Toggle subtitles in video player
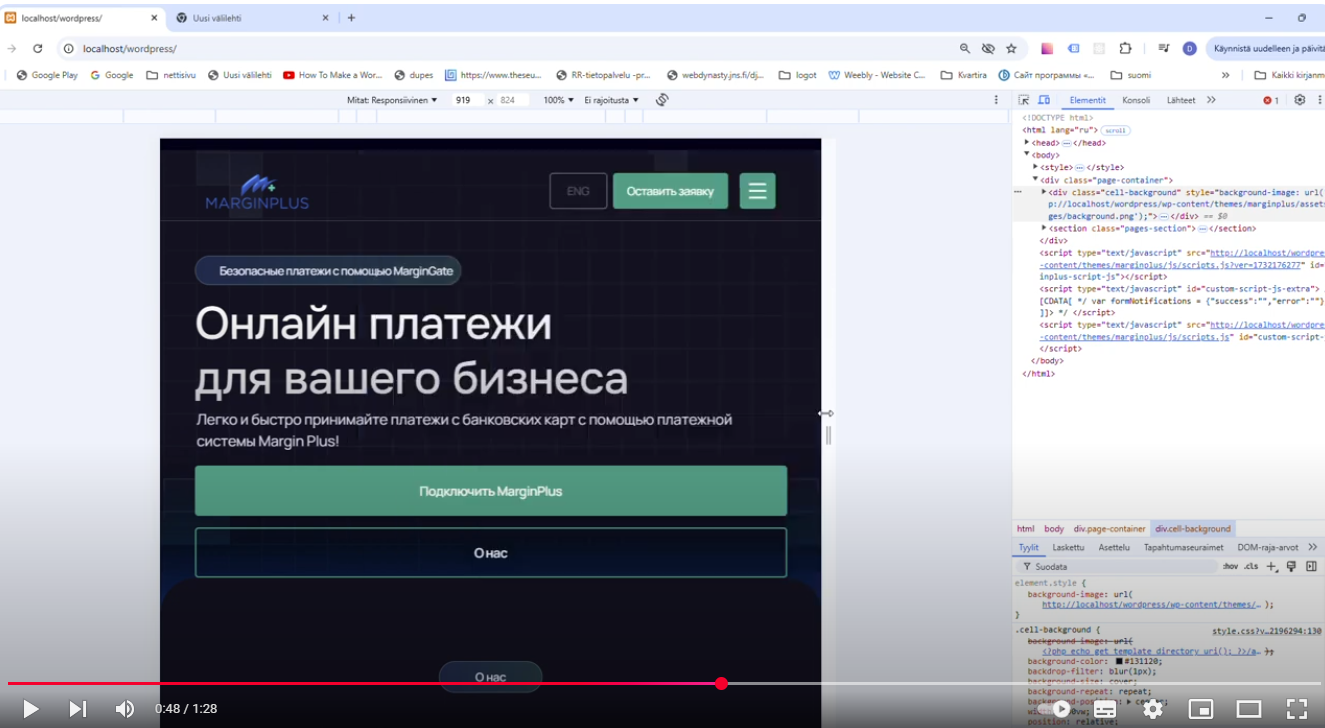Viewport: 1325px width, 728px height. [x=1105, y=709]
